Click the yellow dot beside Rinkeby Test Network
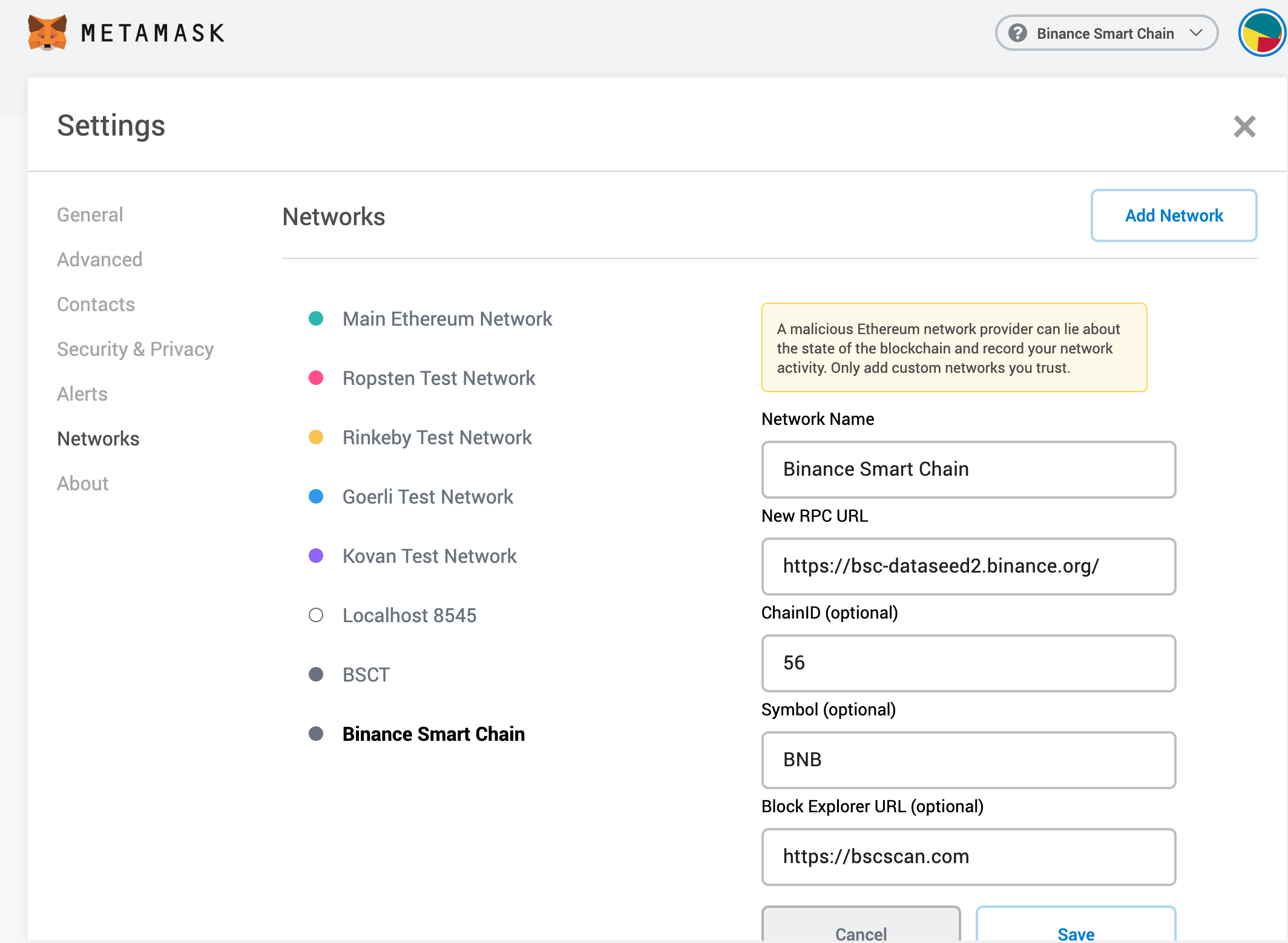 (316, 437)
